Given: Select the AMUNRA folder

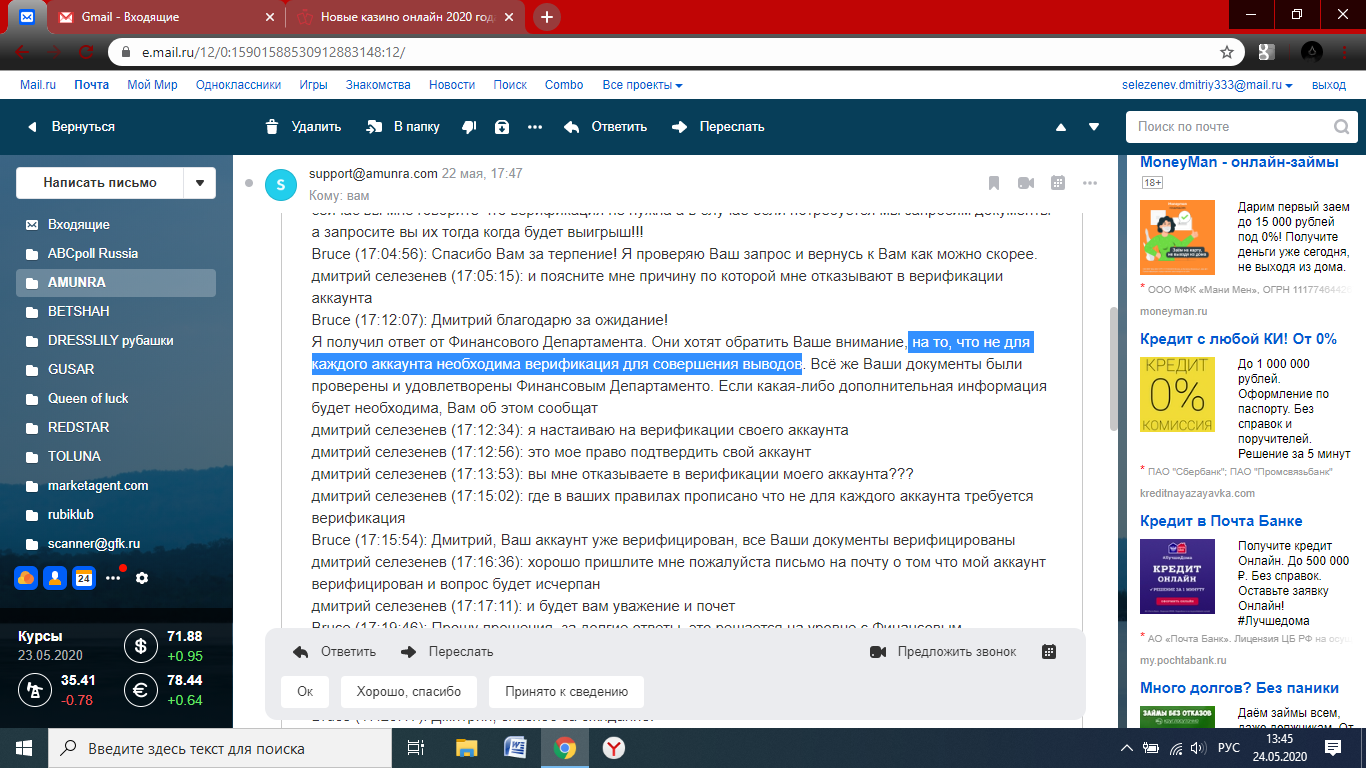Looking at the screenshot, I should coord(116,283).
